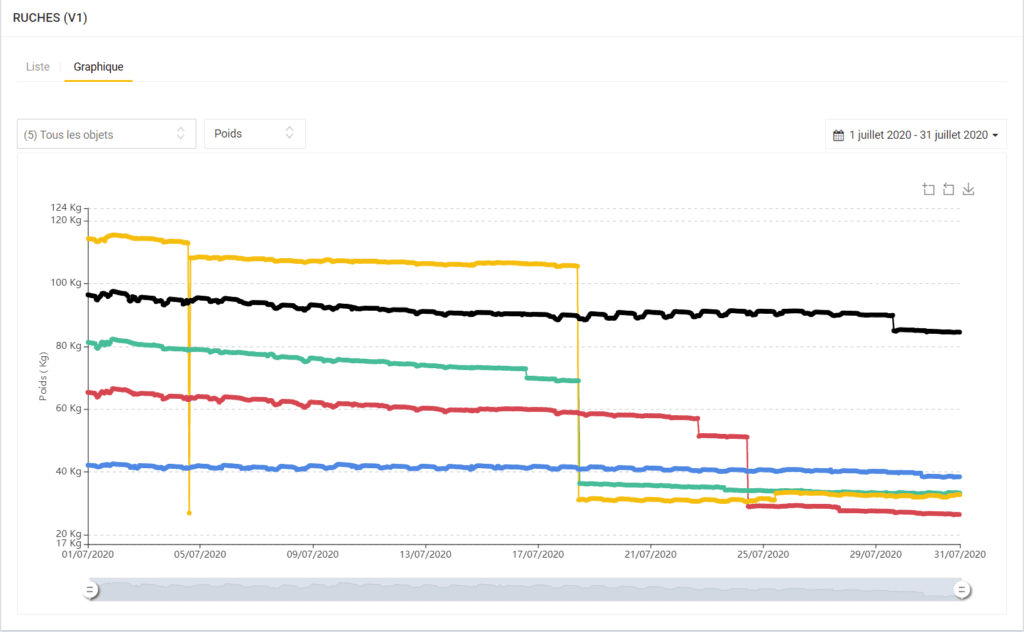Click the 13/07/2020 date label
The width and height of the screenshot is (1024, 632).
pos(425,554)
